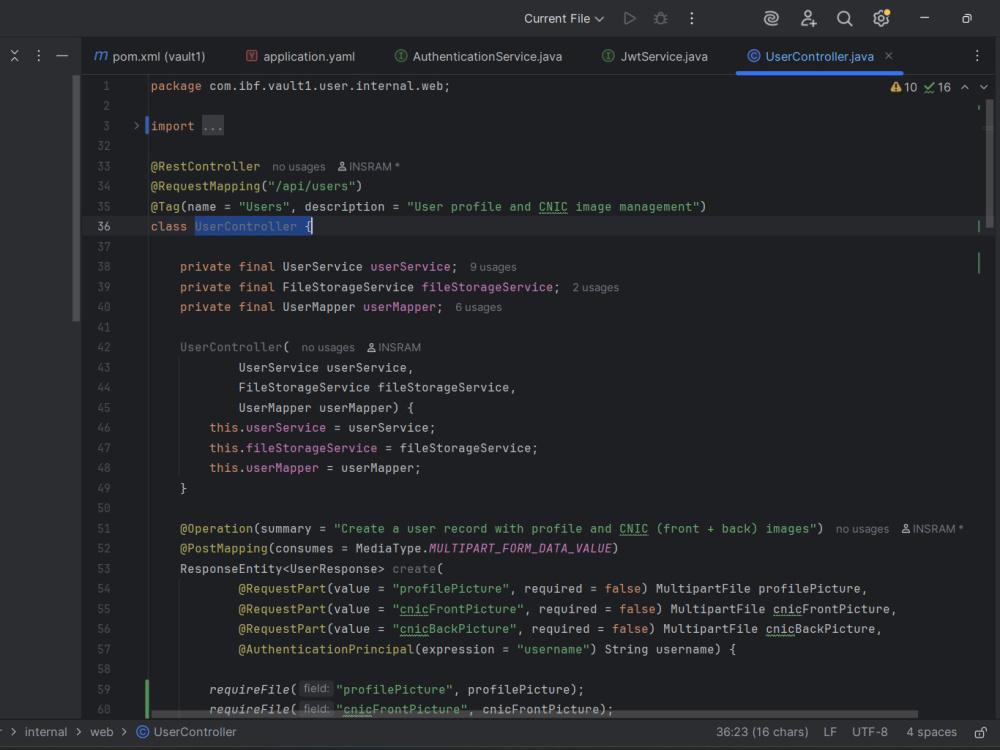
Task: Open Current File run configuration dropdown
Action: tap(564, 18)
